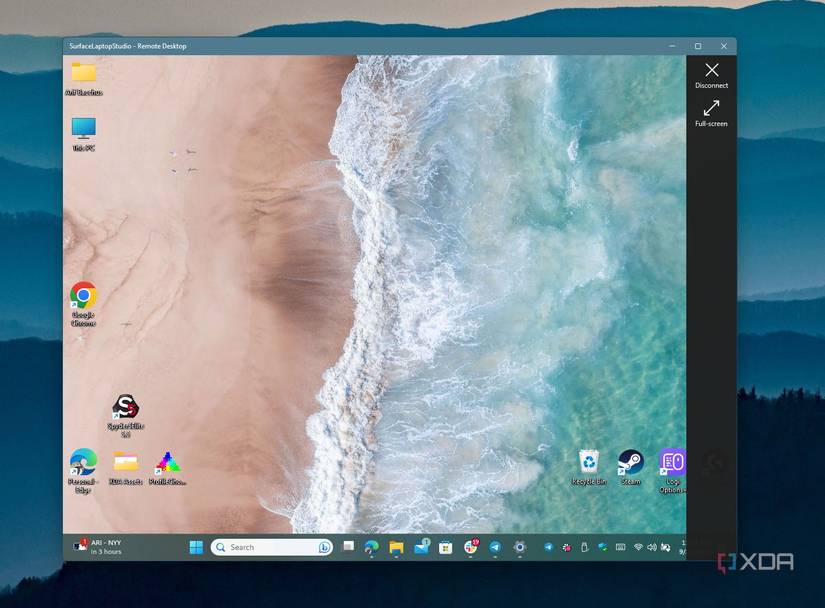Open the Settings gear on the taskbar

[521, 547]
